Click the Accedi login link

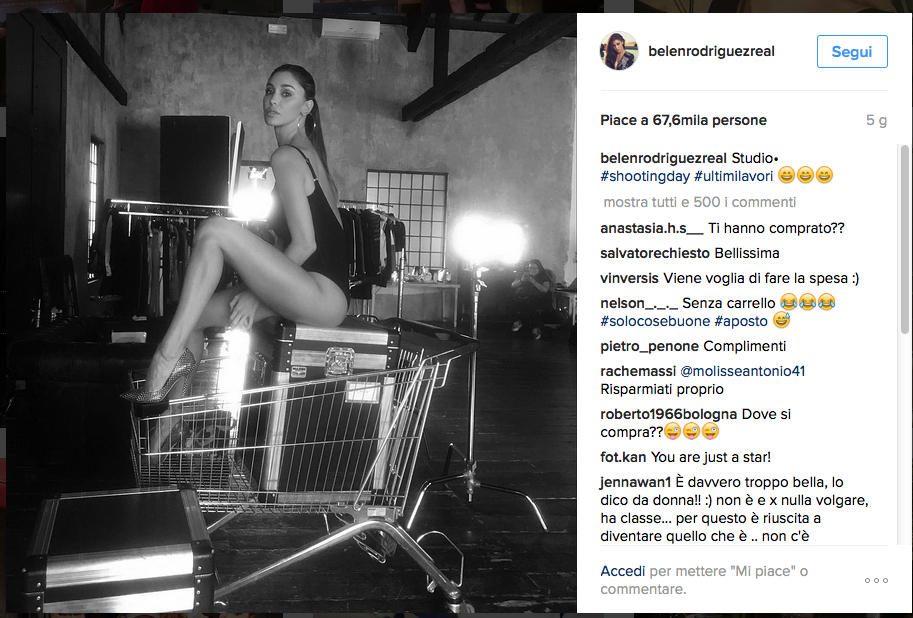click(x=622, y=571)
